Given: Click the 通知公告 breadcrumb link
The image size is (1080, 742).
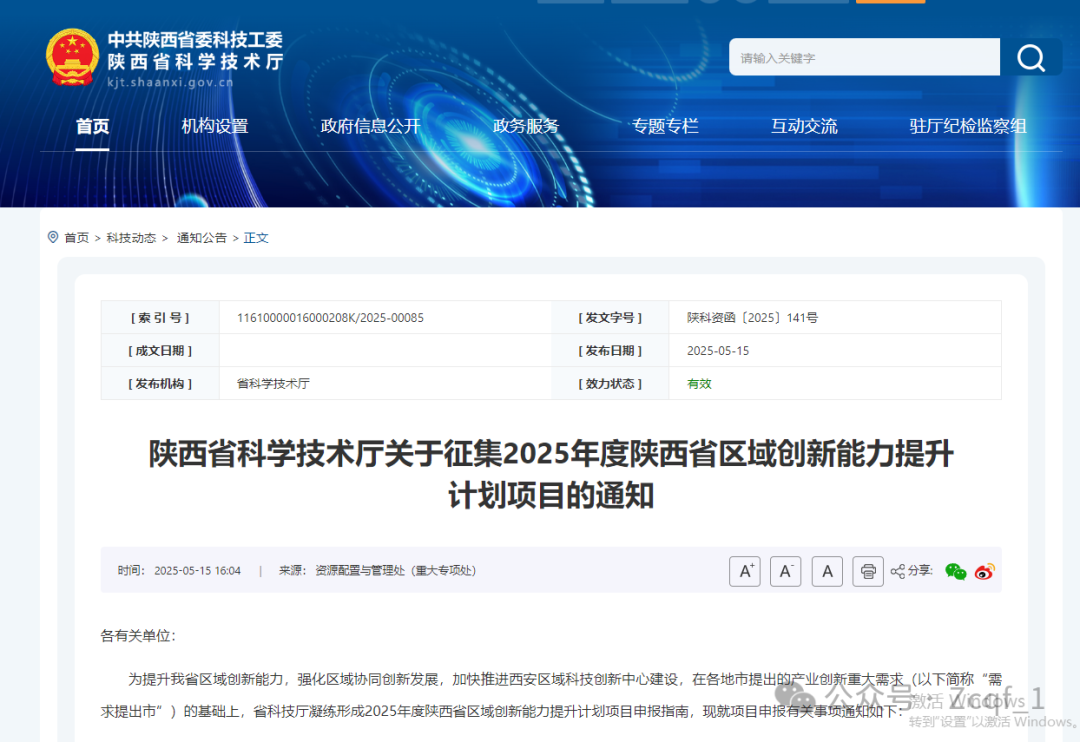Looking at the screenshot, I should [x=202, y=237].
